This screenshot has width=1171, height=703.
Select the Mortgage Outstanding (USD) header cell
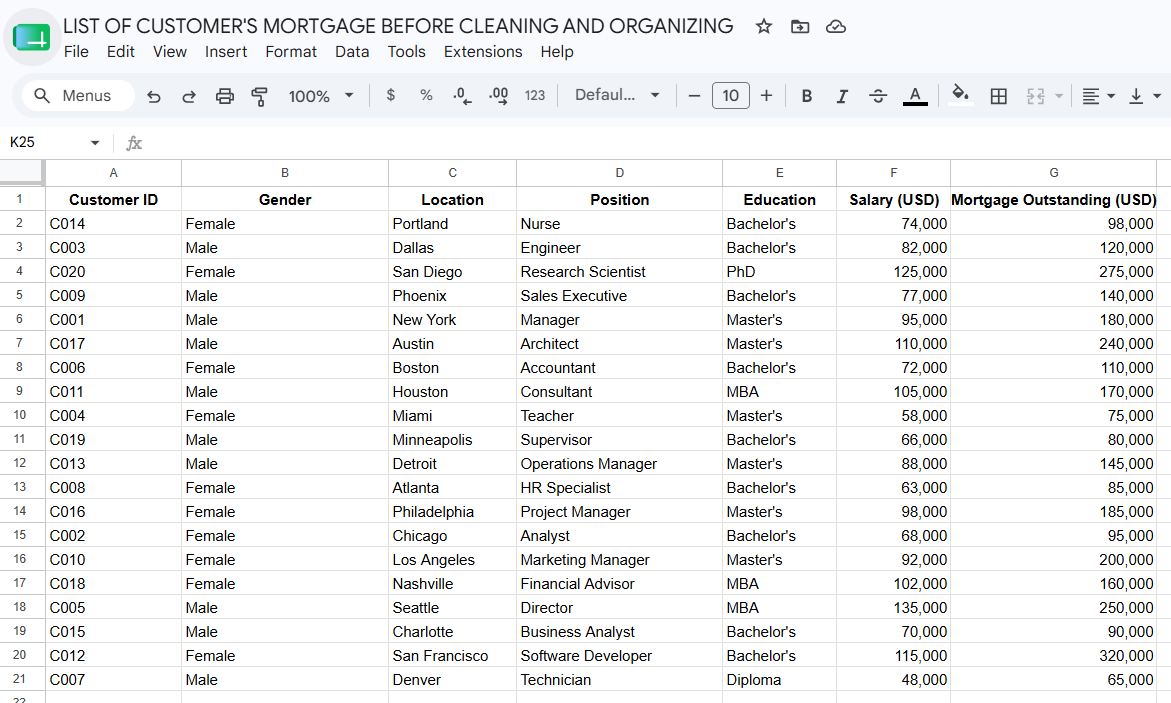point(1054,199)
